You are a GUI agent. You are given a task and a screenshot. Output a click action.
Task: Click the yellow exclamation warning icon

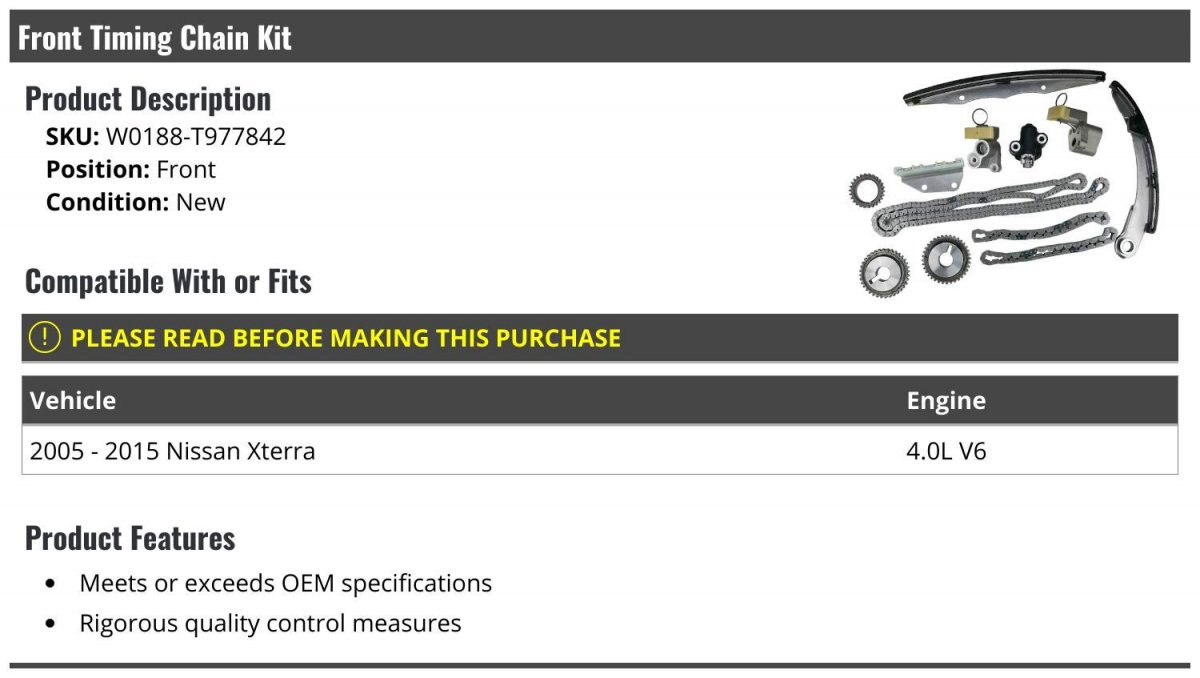[46, 337]
